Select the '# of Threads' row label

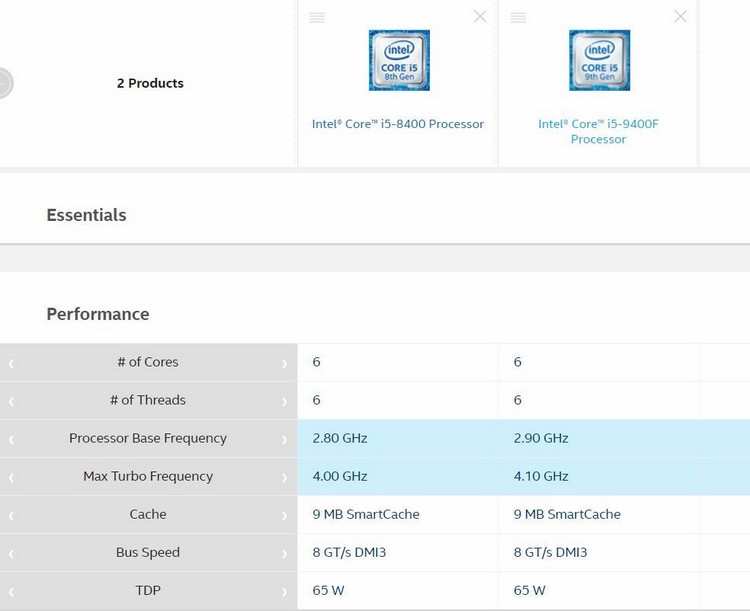click(x=148, y=400)
